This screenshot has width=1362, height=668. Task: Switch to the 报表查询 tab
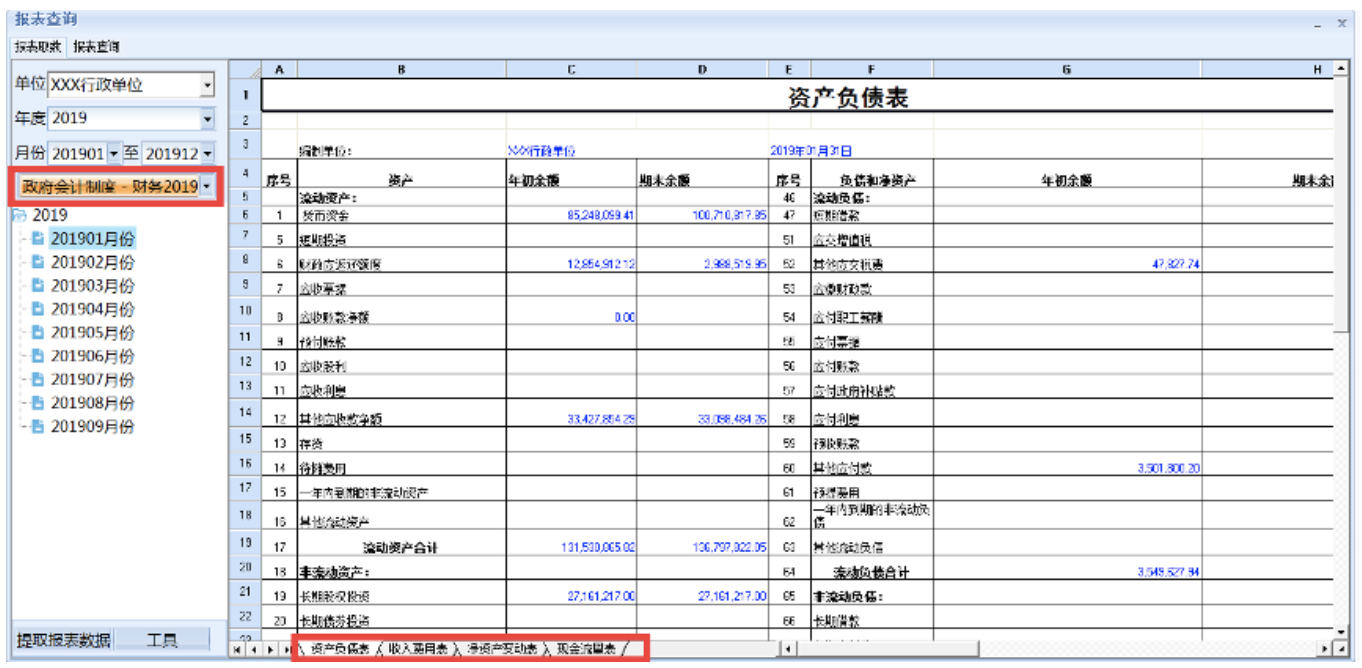click(x=96, y=47)
